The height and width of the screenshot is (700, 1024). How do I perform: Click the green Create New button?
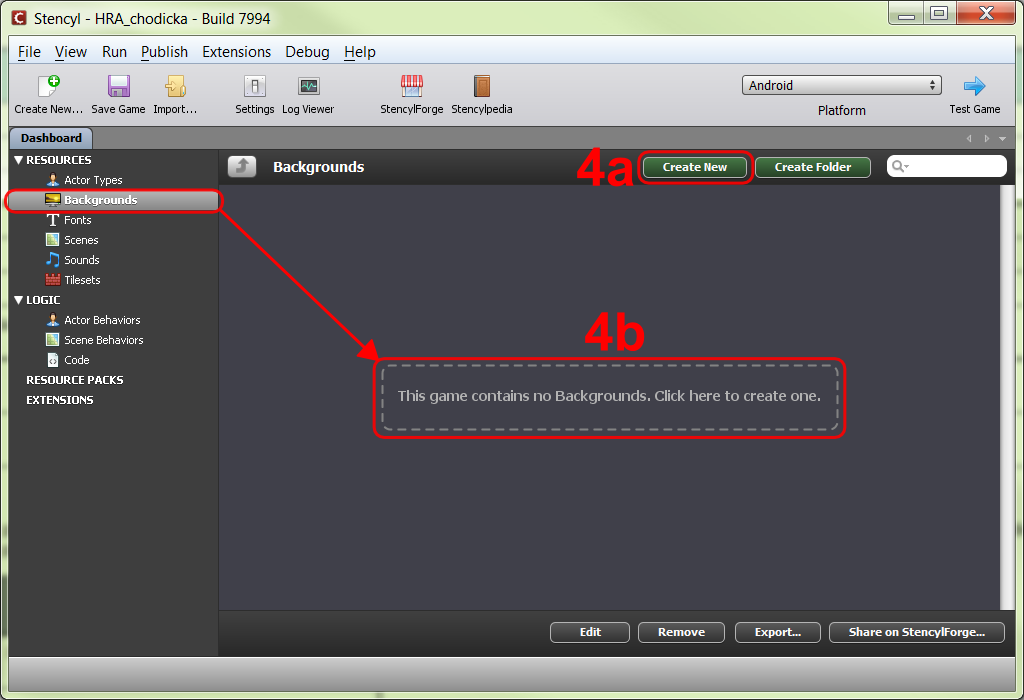pyautogui.click(x=694, y=167)
